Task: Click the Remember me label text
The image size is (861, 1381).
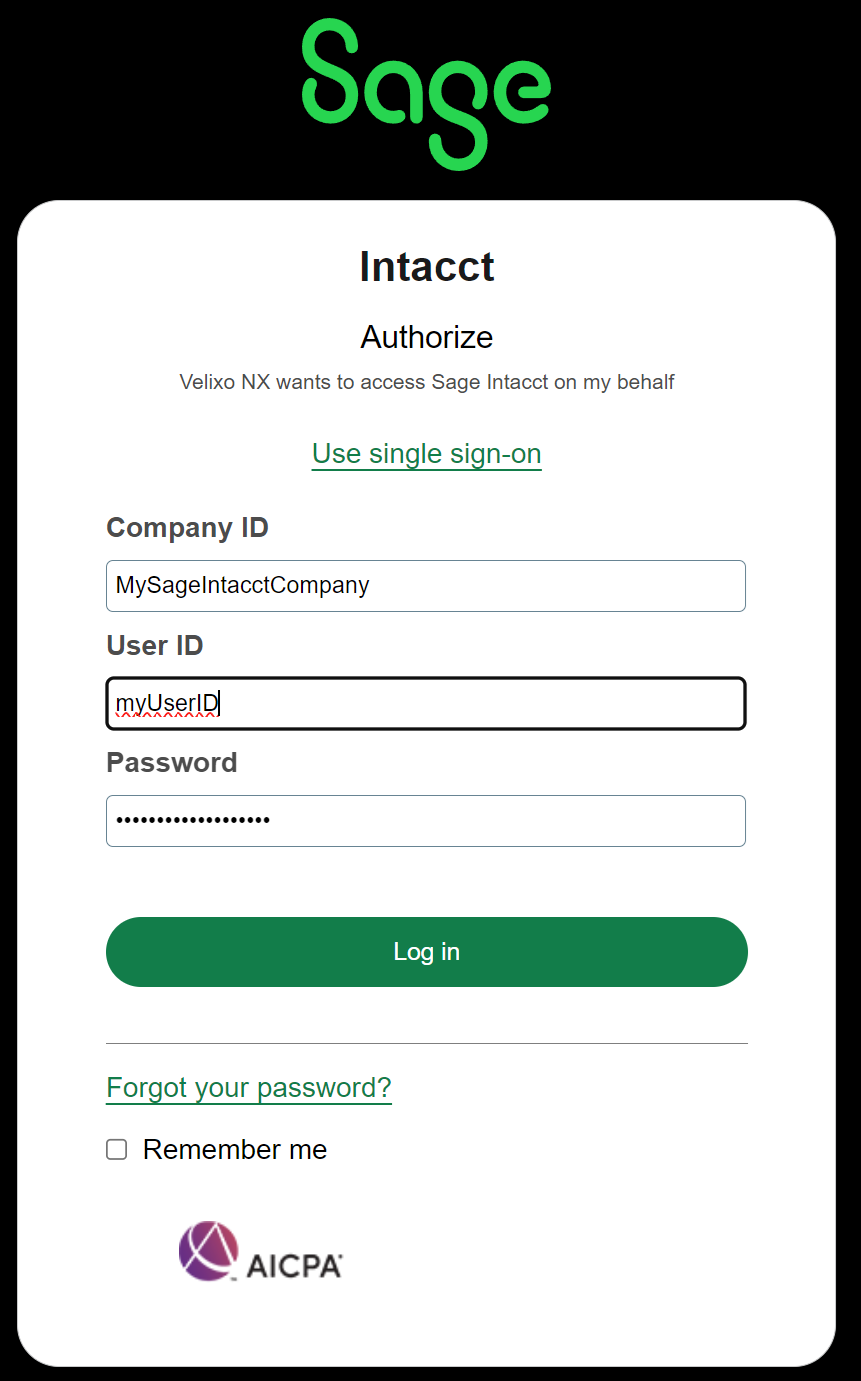Action: pos(235,1150)
